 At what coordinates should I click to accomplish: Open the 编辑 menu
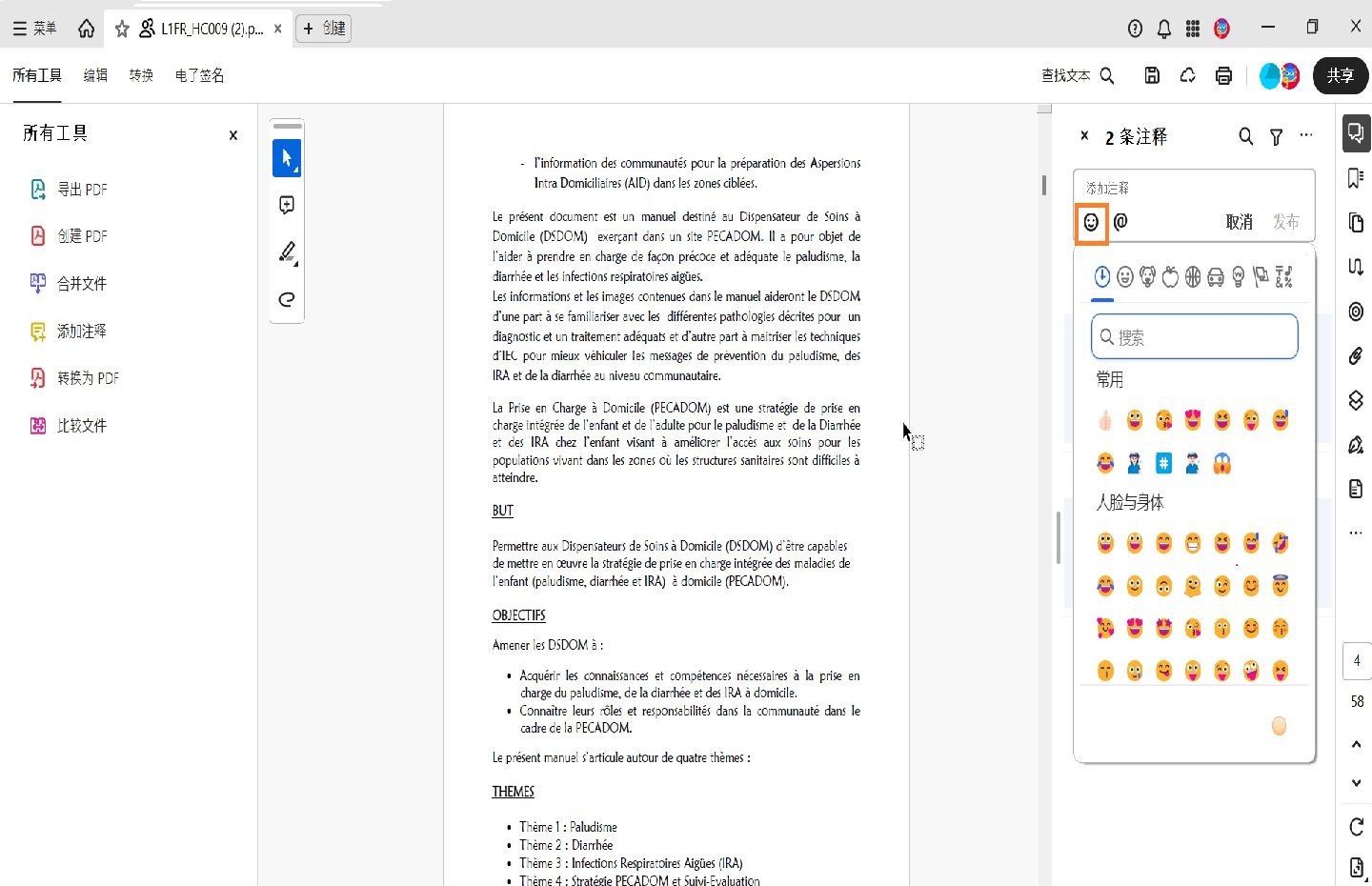click(95, 75)
